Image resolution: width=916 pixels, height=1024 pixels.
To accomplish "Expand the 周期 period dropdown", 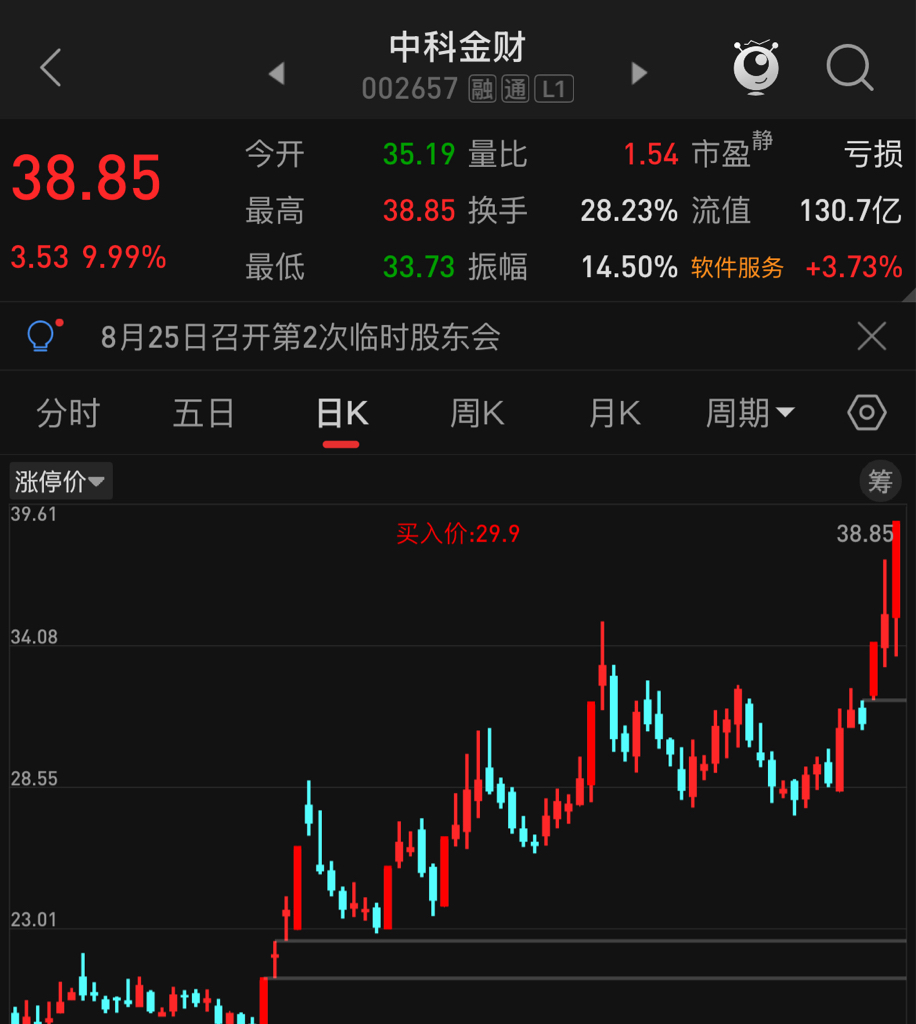I will tap(750, 413).
